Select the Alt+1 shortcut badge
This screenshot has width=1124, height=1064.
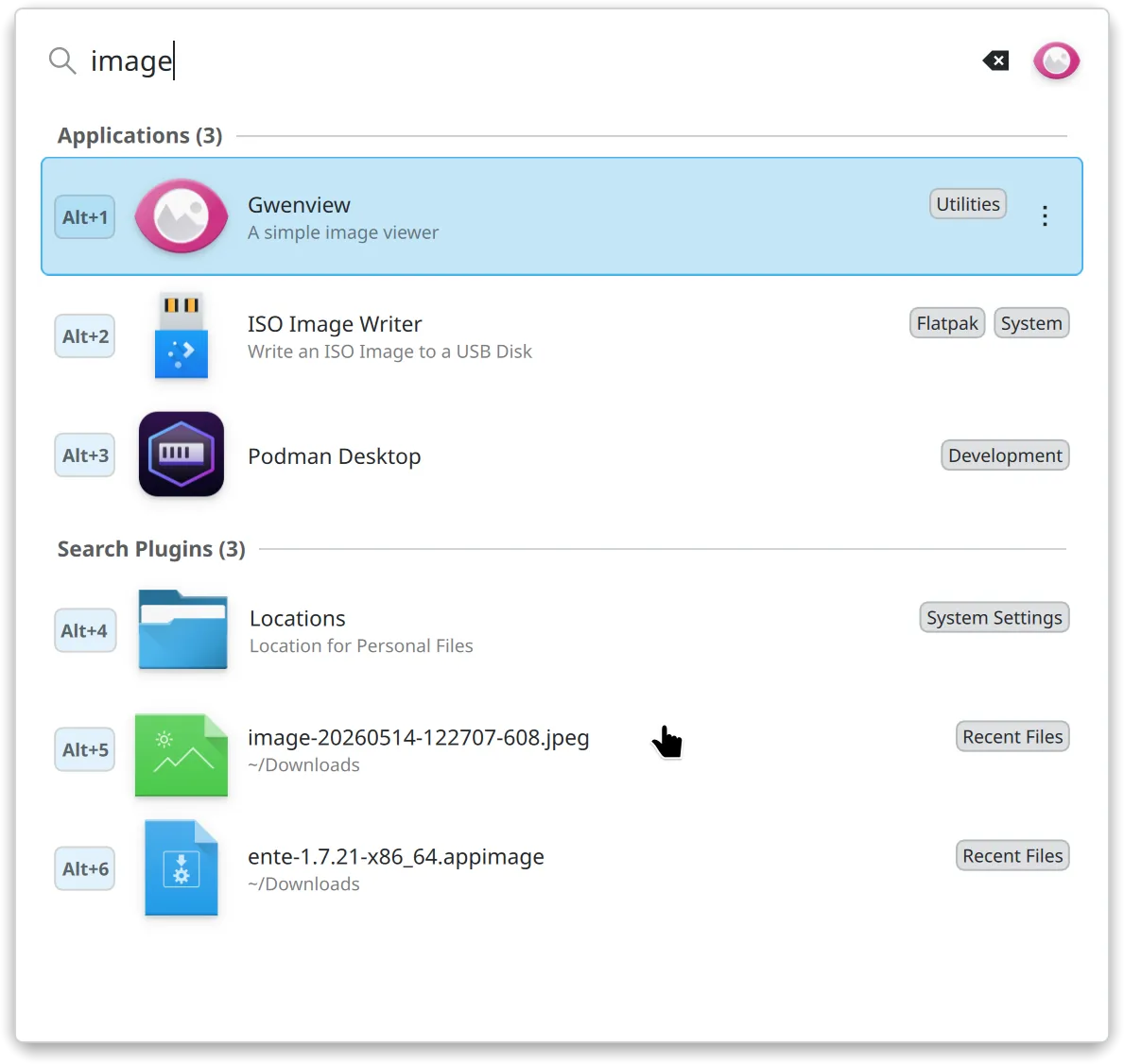[x=84, y=217]
